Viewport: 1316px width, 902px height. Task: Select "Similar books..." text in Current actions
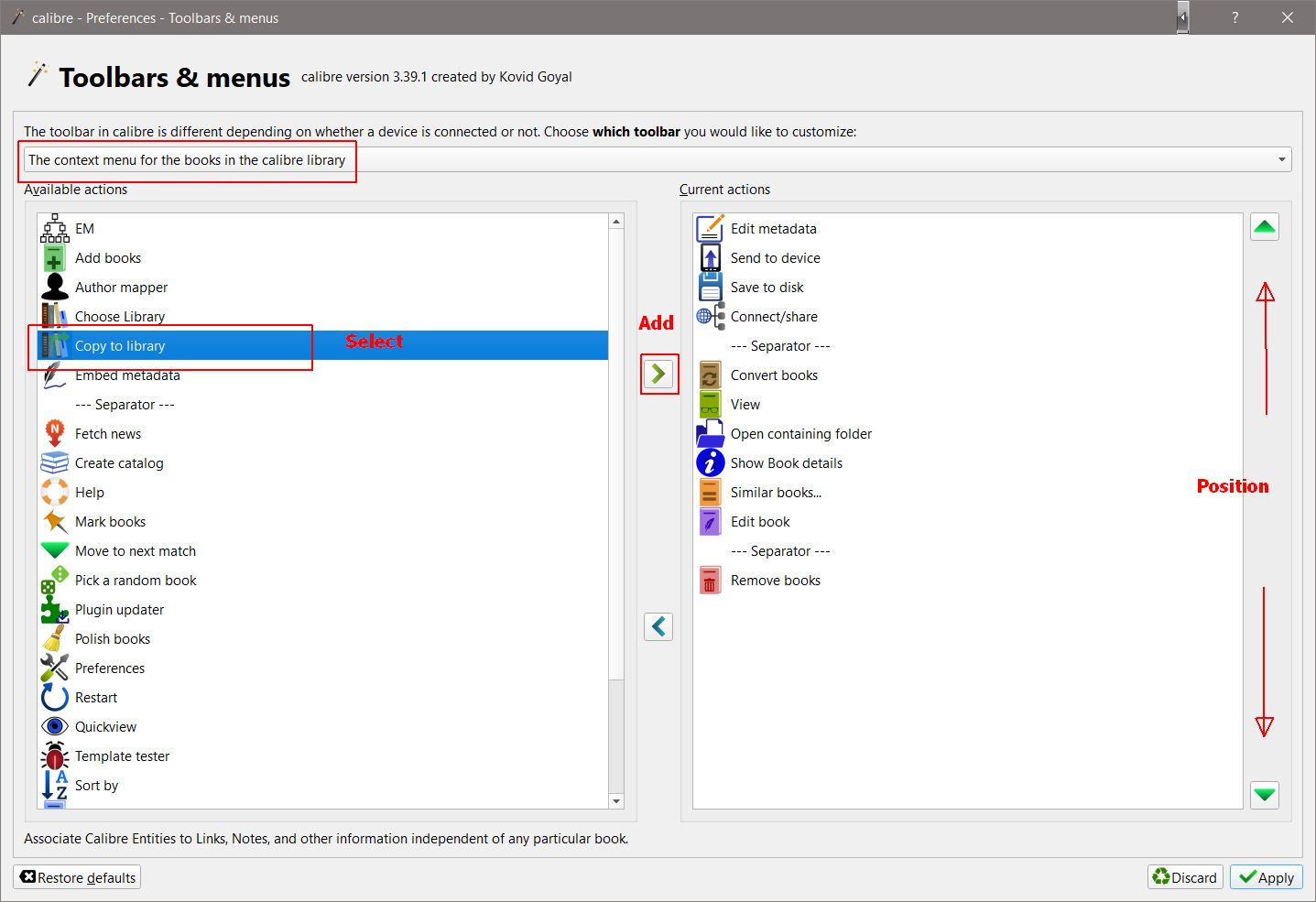(776, 492)
